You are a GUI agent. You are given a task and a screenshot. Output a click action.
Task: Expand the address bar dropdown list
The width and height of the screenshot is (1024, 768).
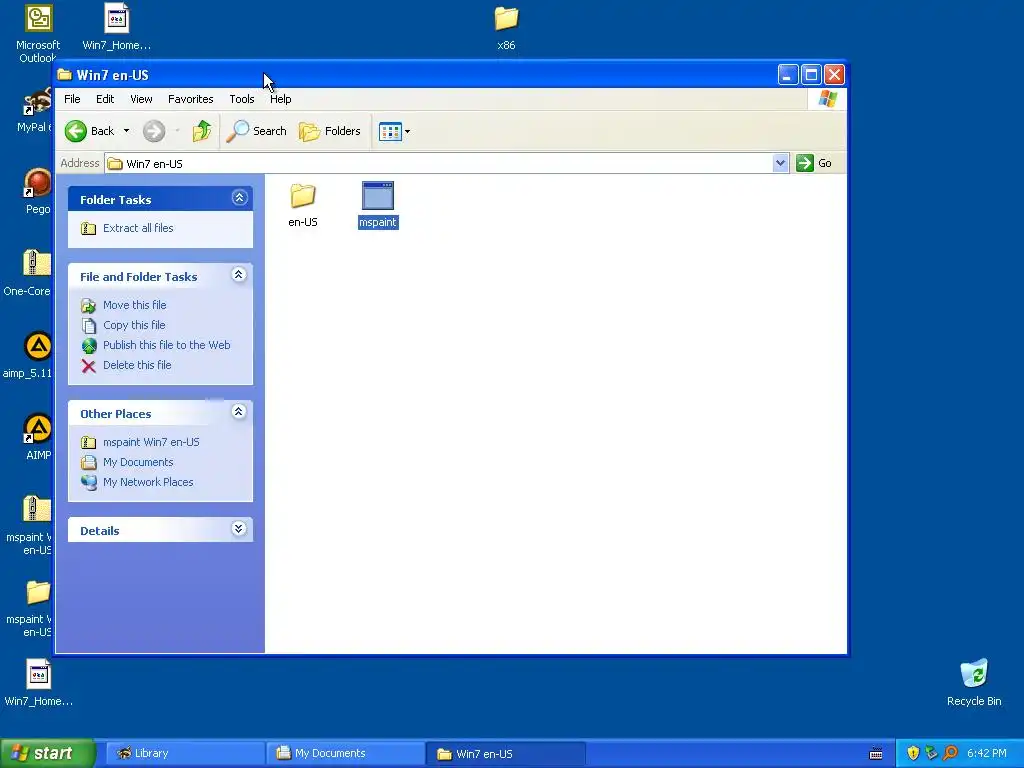(780, 163)
